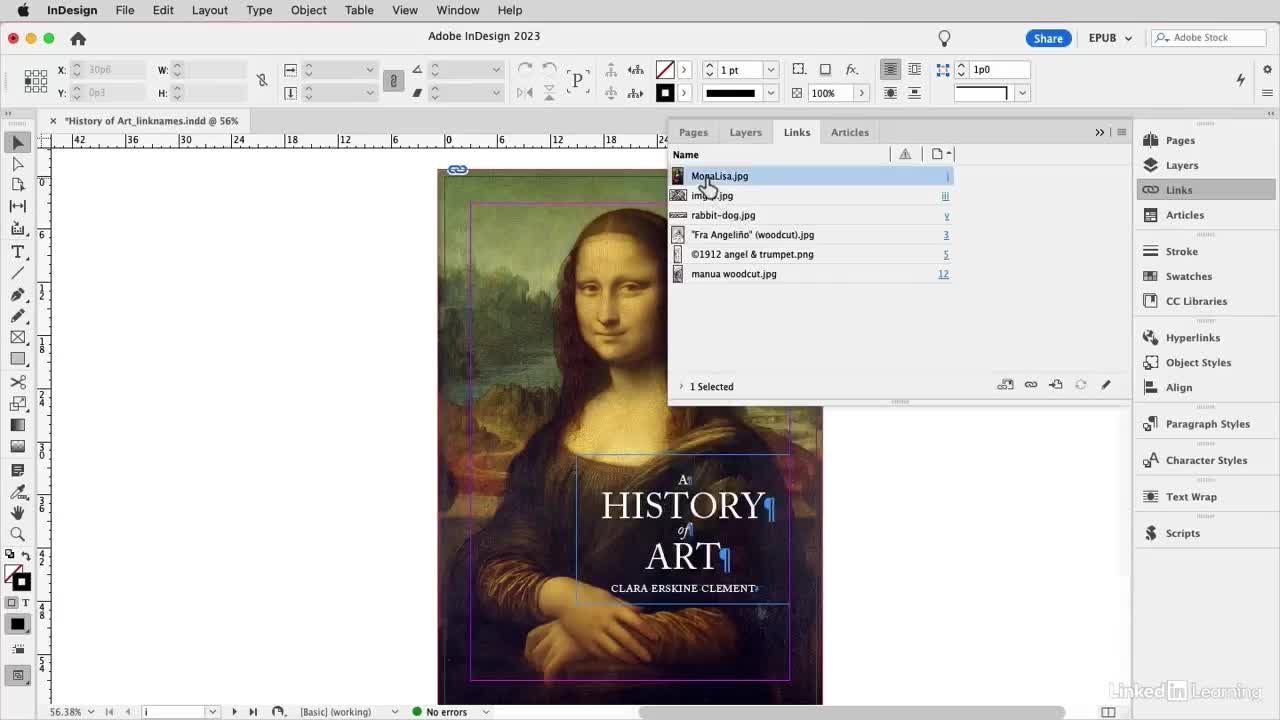Select the Scissors tool

[18, 382]
